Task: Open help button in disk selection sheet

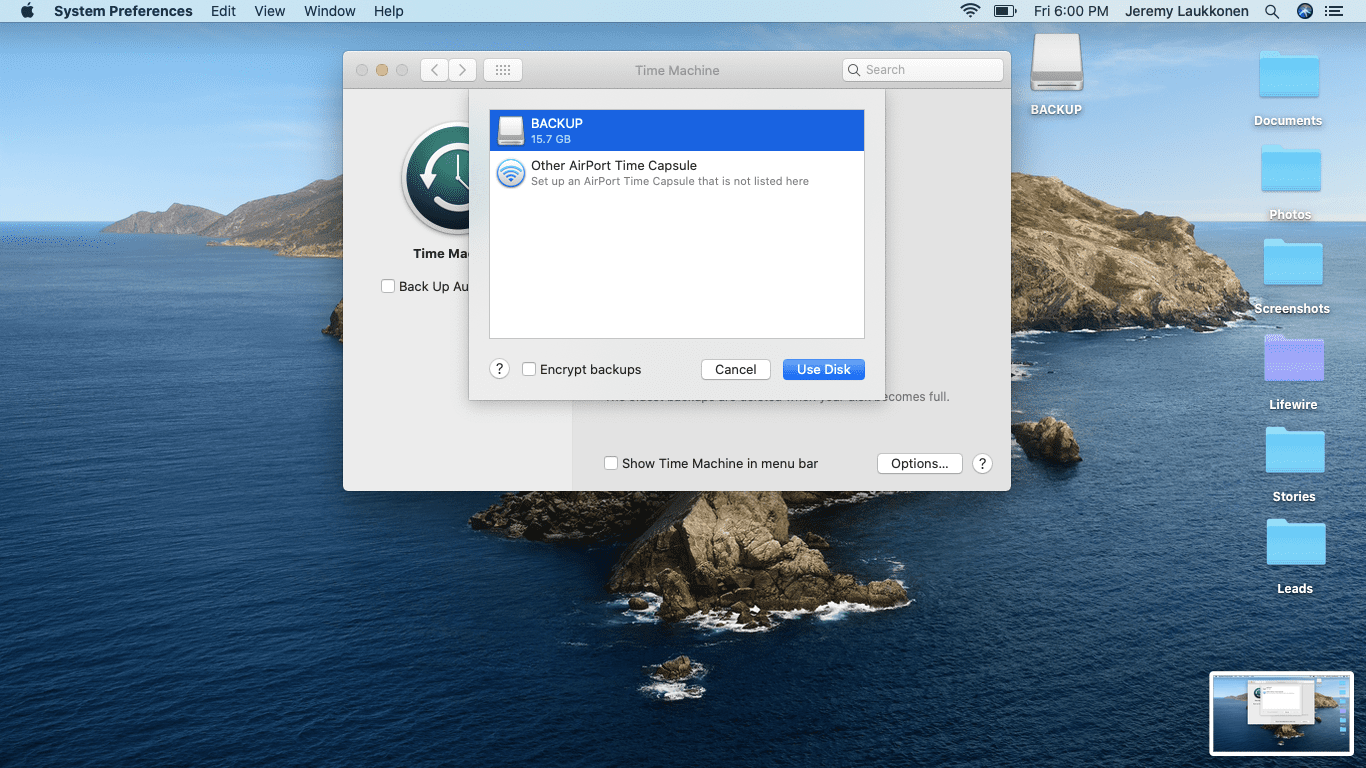Action: pyautogui.click(x=500, y=369)
